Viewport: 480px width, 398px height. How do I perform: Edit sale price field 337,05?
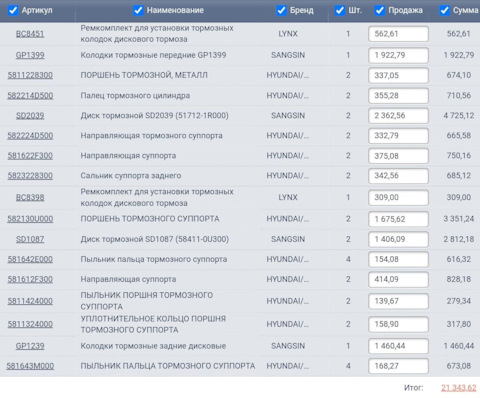(x=398, y=75)
